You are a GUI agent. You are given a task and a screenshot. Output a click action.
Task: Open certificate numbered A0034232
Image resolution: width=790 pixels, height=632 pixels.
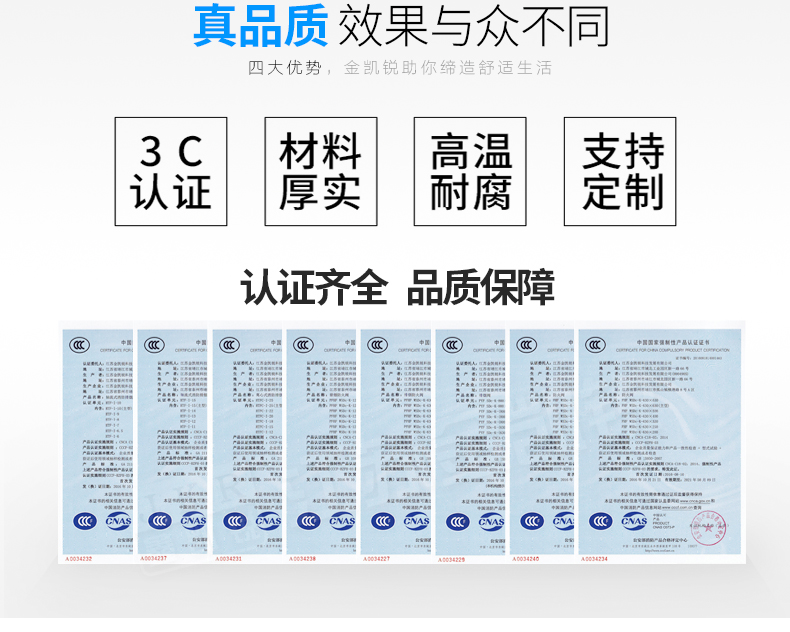pos(97,440)
